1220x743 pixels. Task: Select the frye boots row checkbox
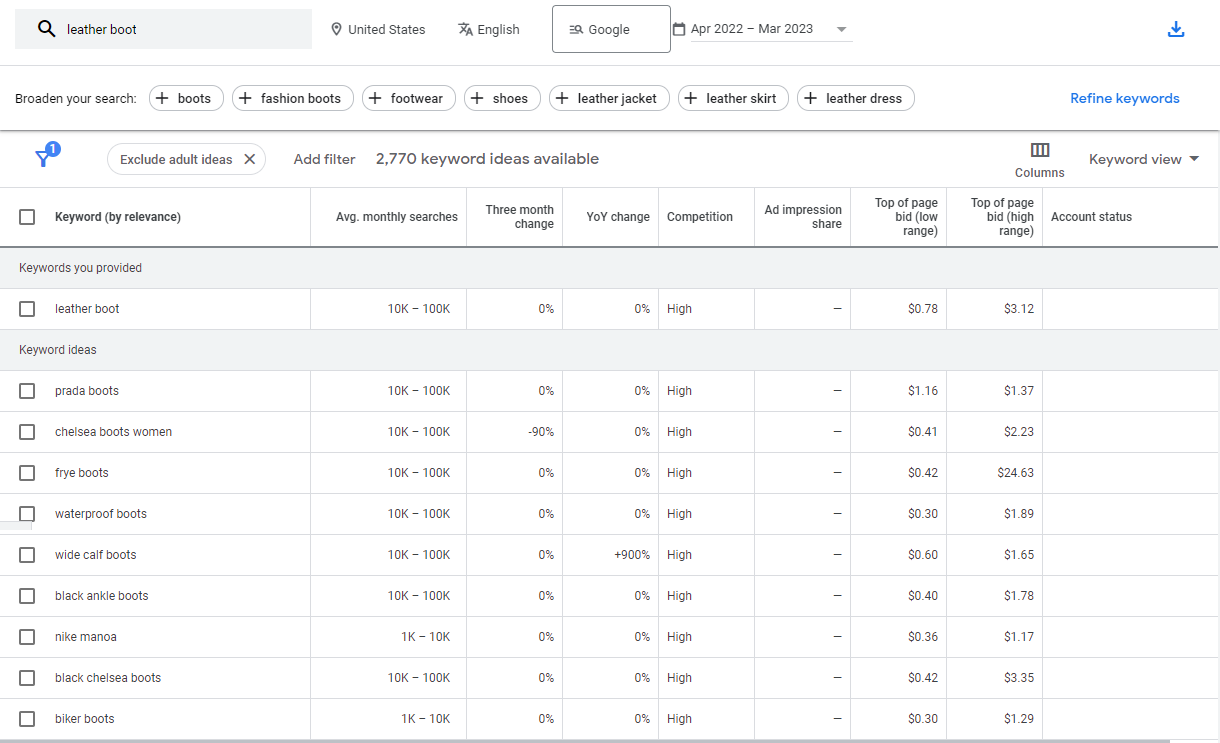click(27, 473)
